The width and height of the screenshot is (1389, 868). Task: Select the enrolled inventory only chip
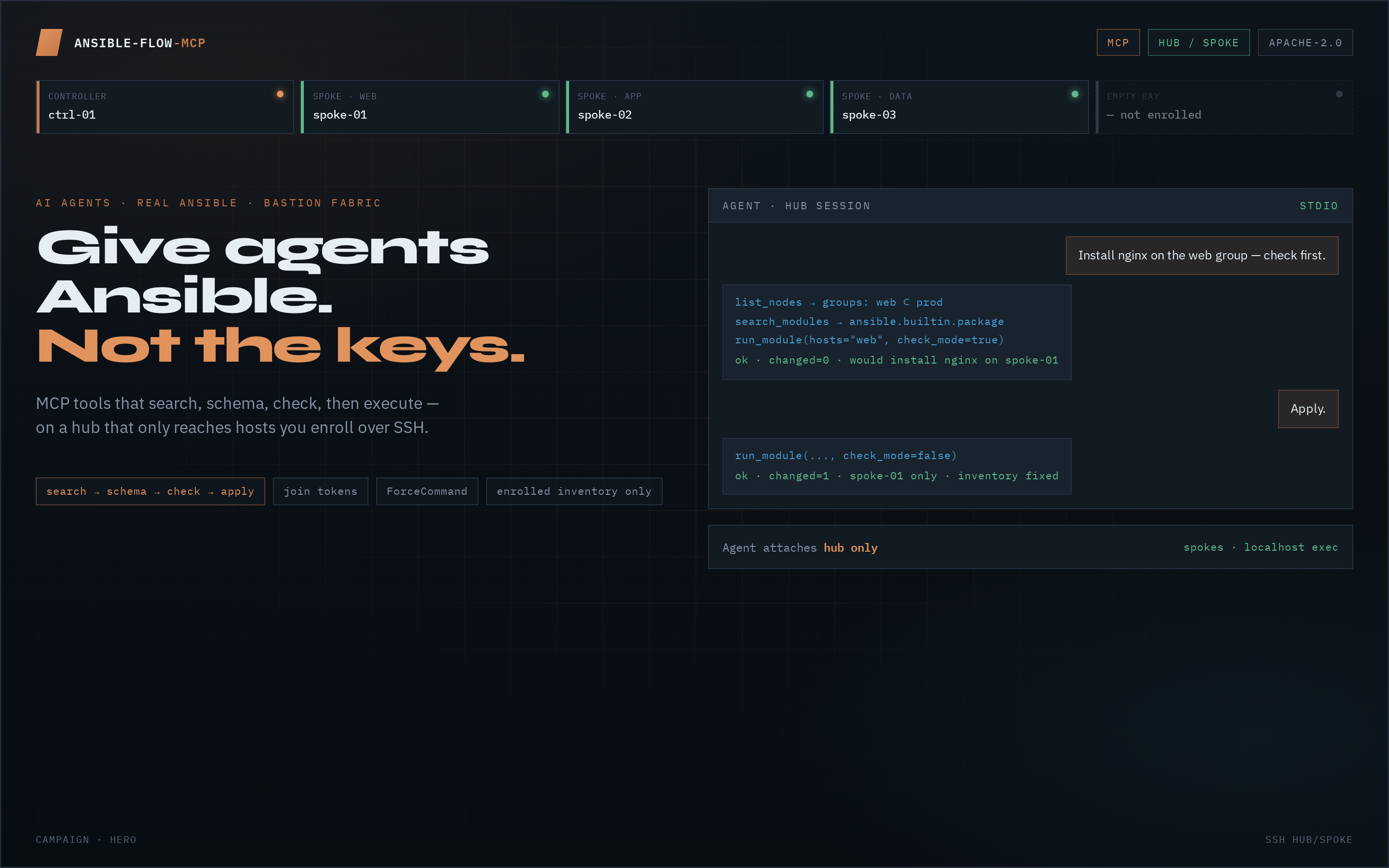point(574,491)
